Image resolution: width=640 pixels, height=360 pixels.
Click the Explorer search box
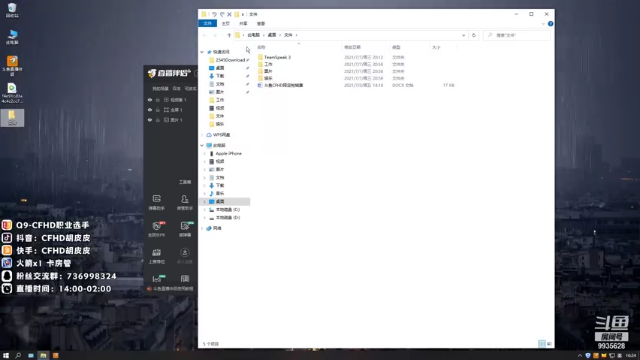517,36
